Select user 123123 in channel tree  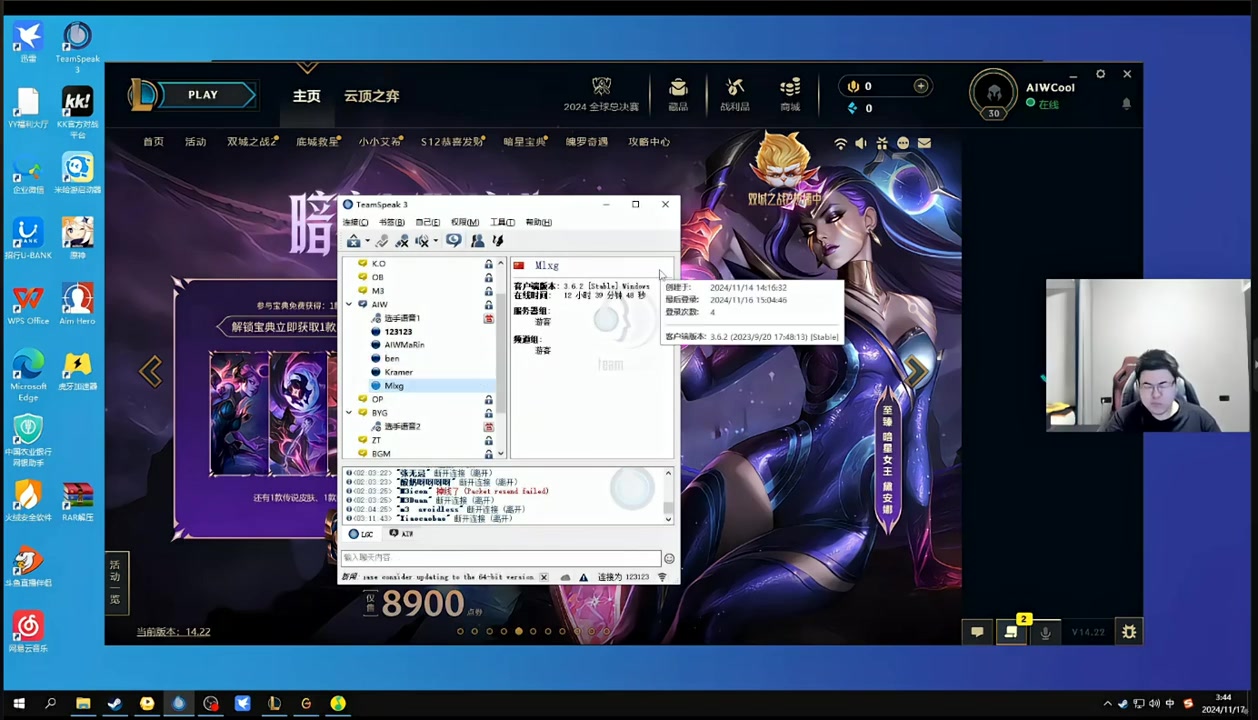398,331
